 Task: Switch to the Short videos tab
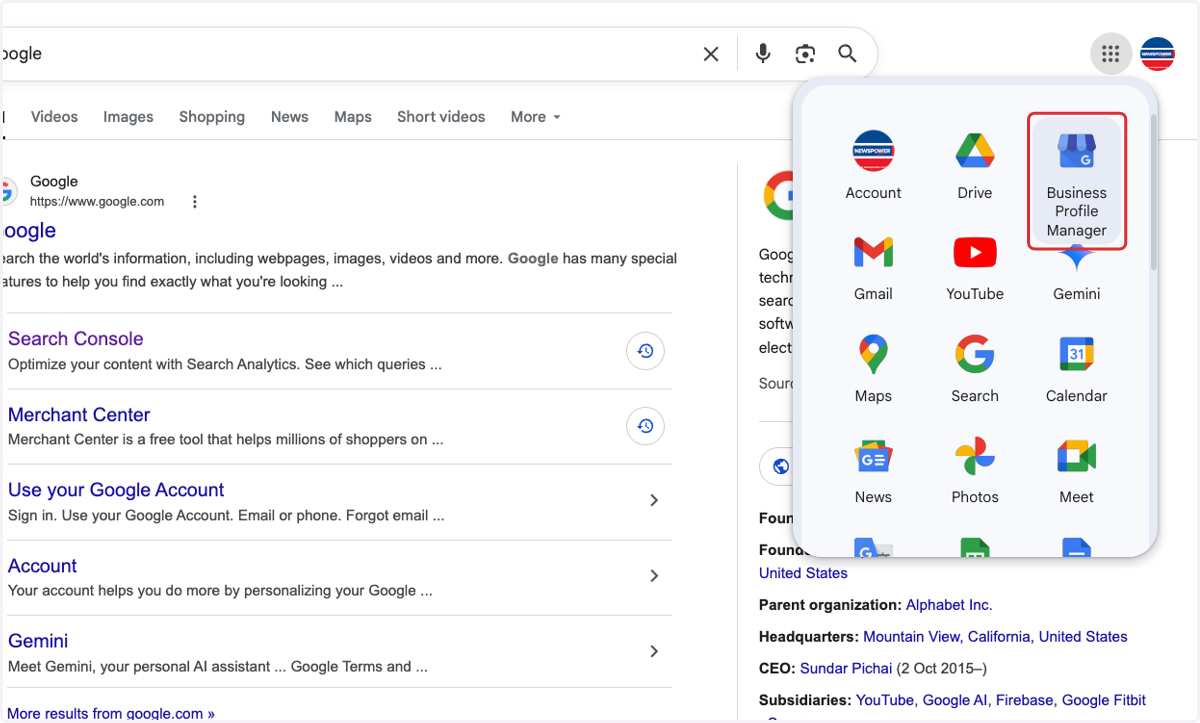[x=441, y=117]
